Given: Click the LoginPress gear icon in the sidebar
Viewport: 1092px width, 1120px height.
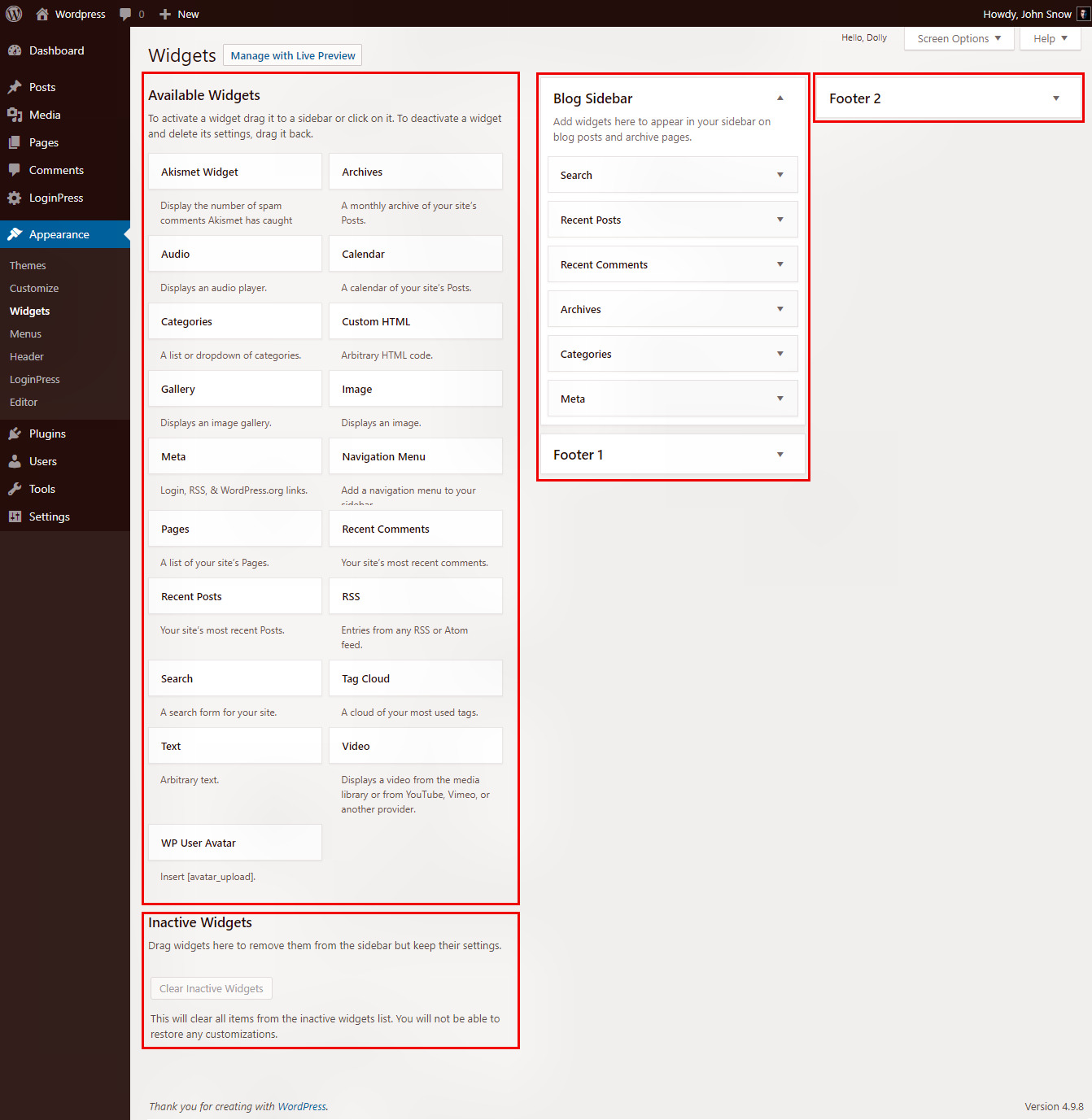Looking at the screenshot, I should (x=15, y=198).
